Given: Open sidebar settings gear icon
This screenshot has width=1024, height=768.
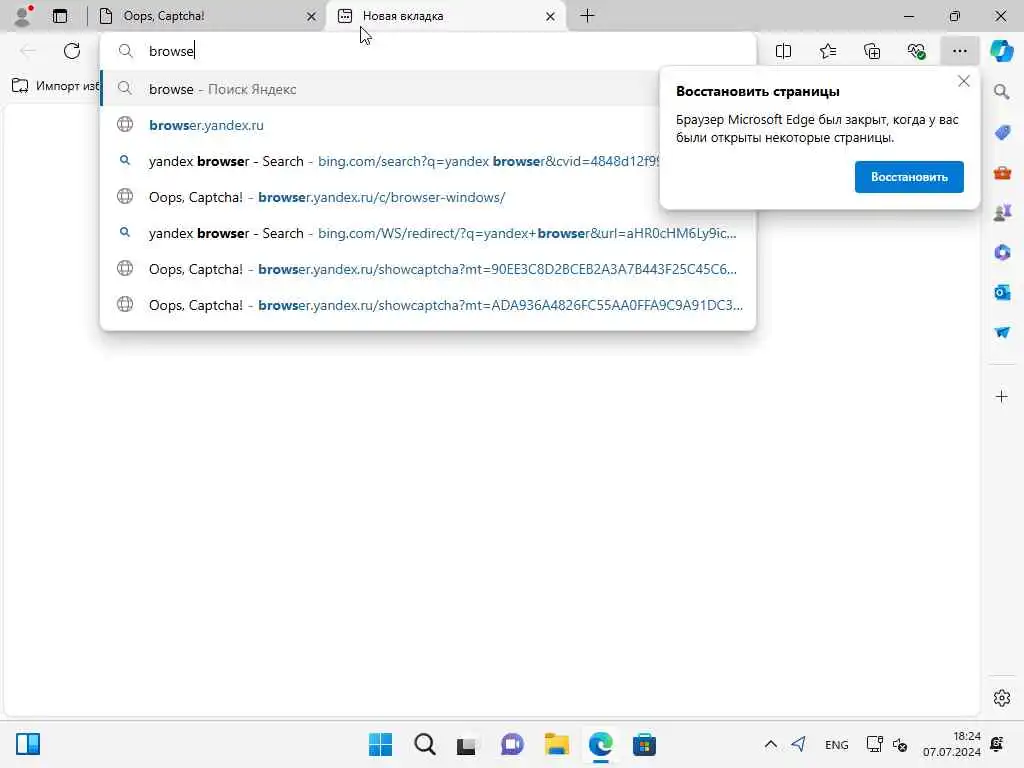Looking at the screenshot, I should (x=1002, y=698).
